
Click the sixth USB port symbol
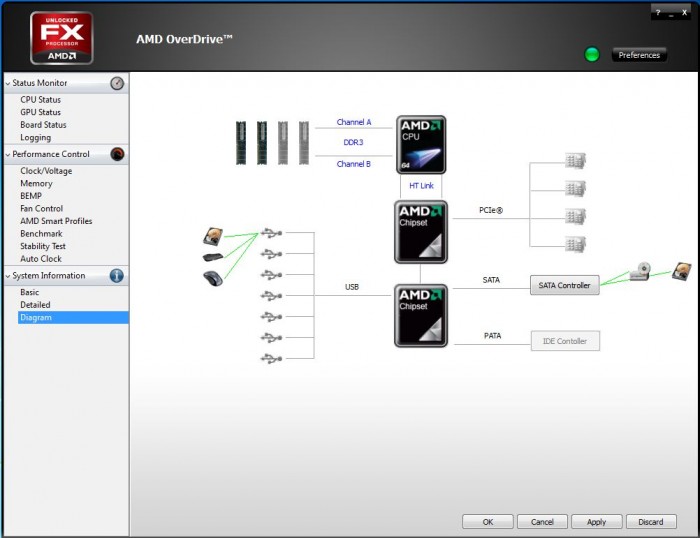[271, 338]
